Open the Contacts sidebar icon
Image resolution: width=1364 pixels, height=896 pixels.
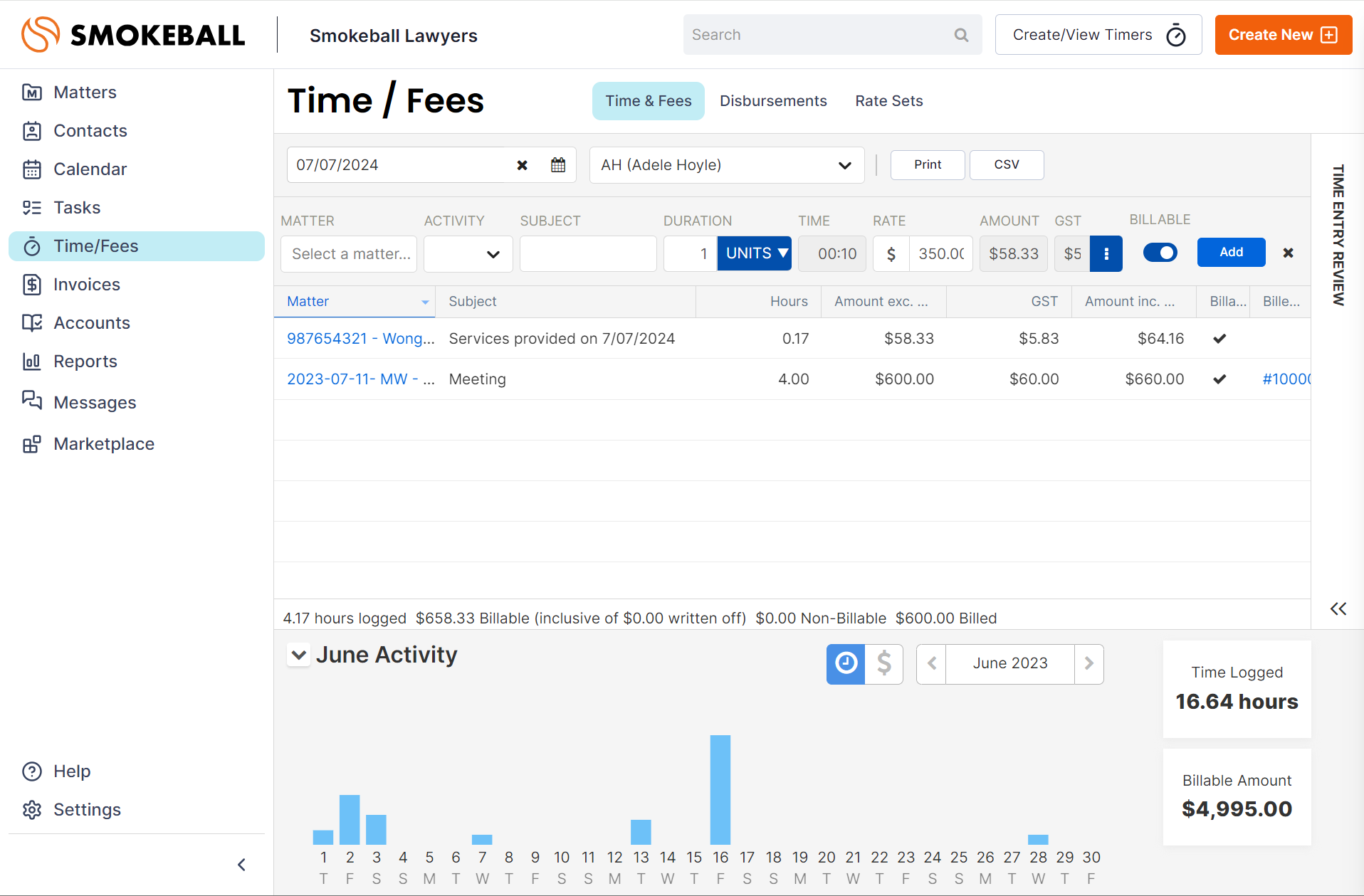[x=32, y=131]
